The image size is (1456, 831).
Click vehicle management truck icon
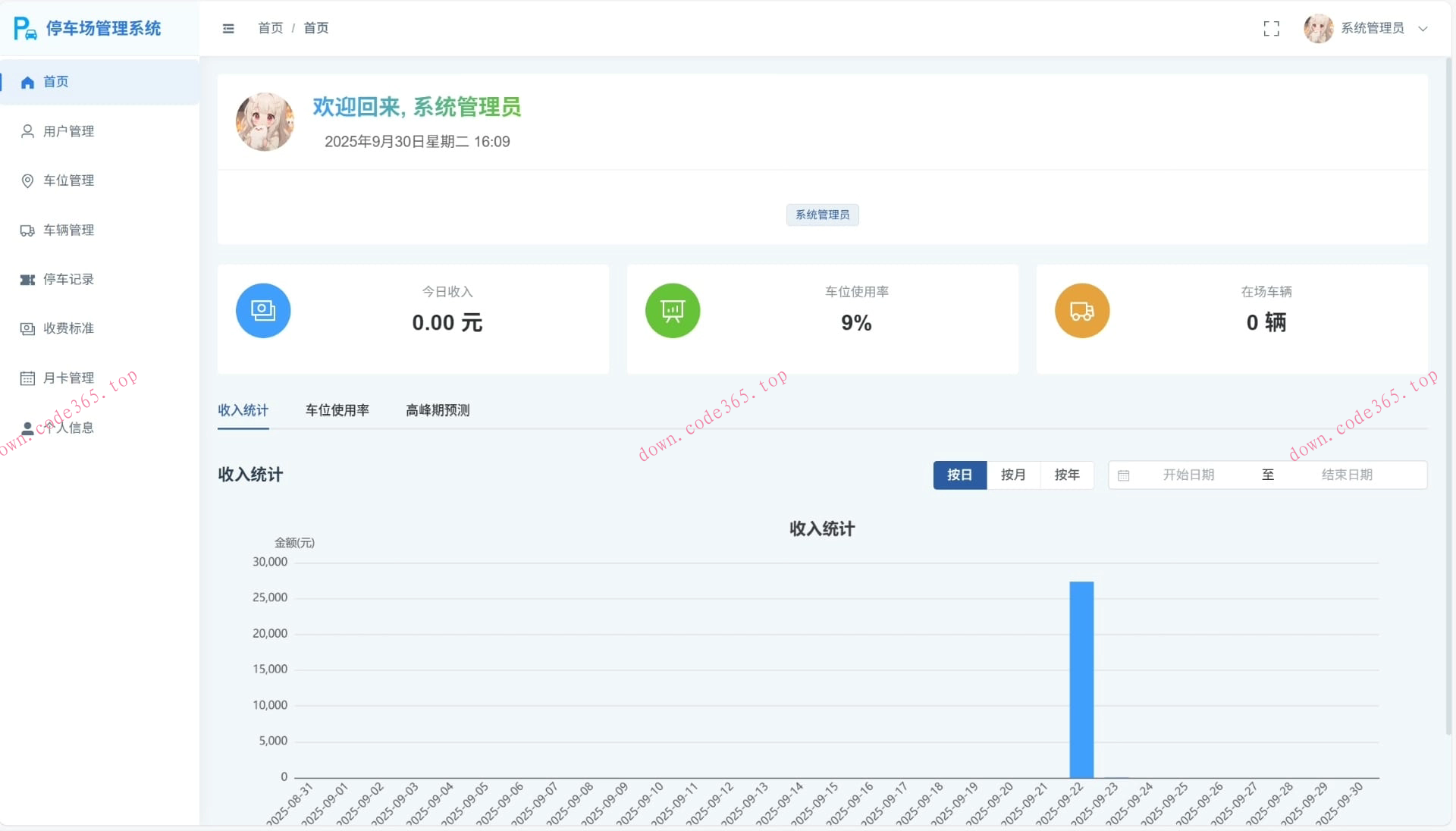pyautogui.click(x=27, y=230)
